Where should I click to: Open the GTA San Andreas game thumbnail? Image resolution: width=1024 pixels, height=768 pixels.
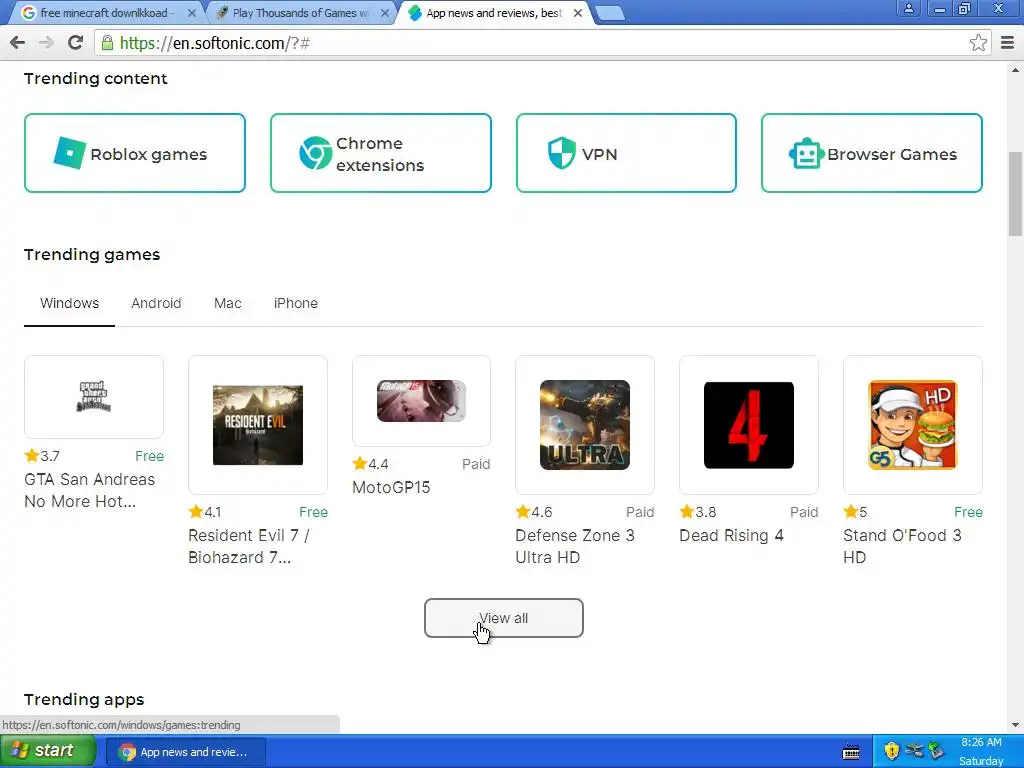coord(93,396)
